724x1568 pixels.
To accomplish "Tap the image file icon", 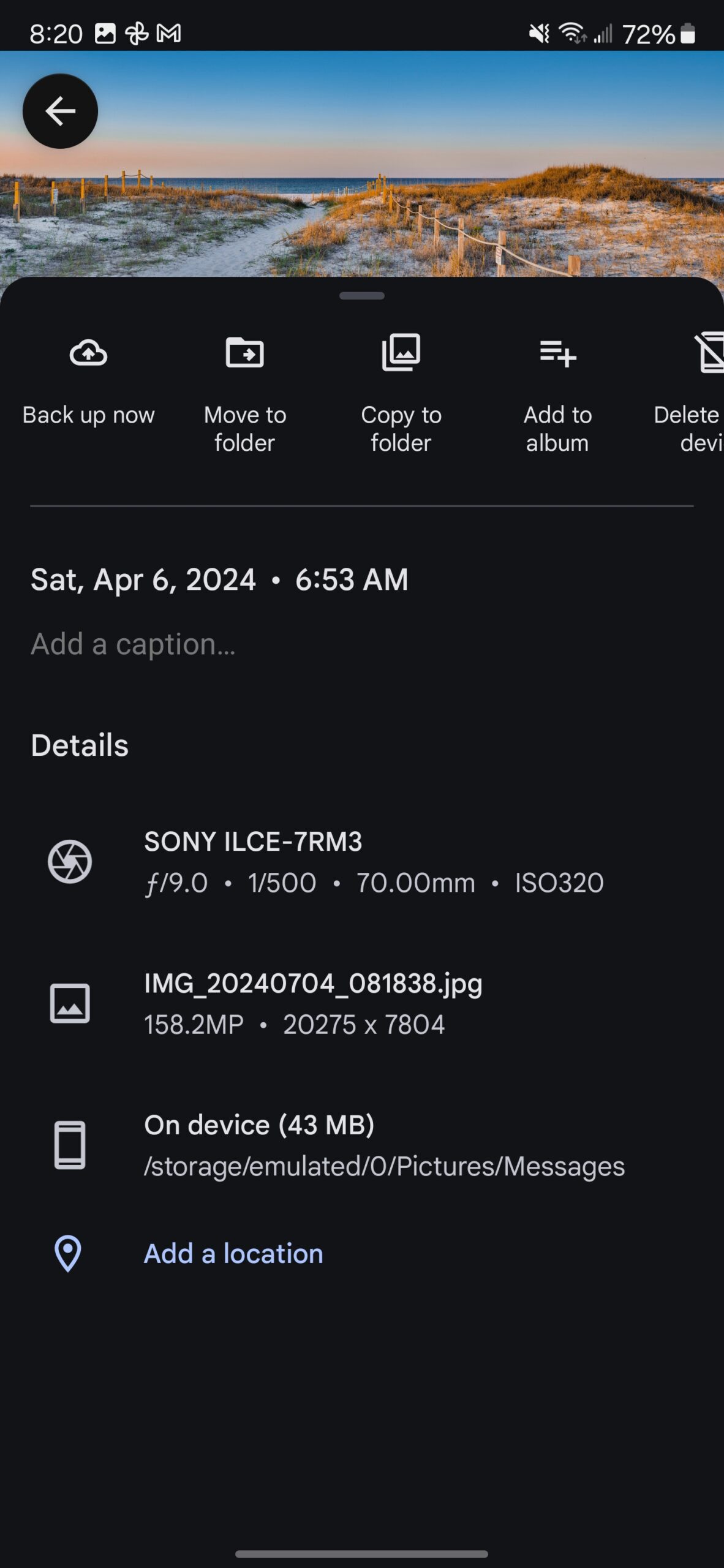I will [x=70, y=1003].
